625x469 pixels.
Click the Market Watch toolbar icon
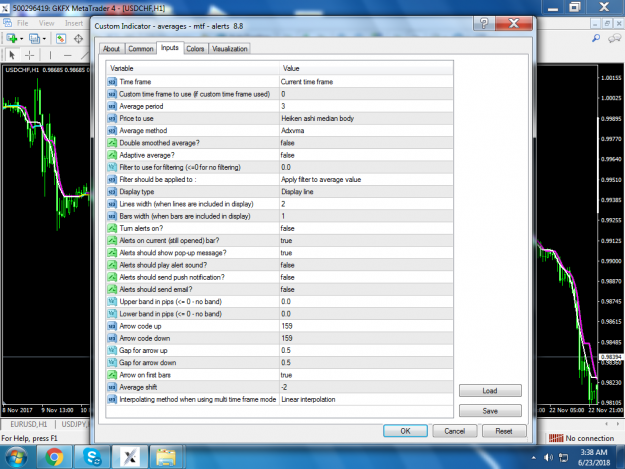61,39
